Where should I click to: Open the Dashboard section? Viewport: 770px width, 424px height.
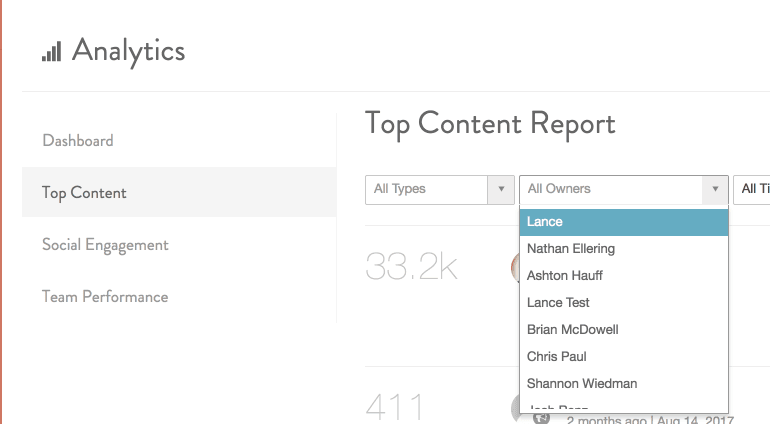coord(78,141)
